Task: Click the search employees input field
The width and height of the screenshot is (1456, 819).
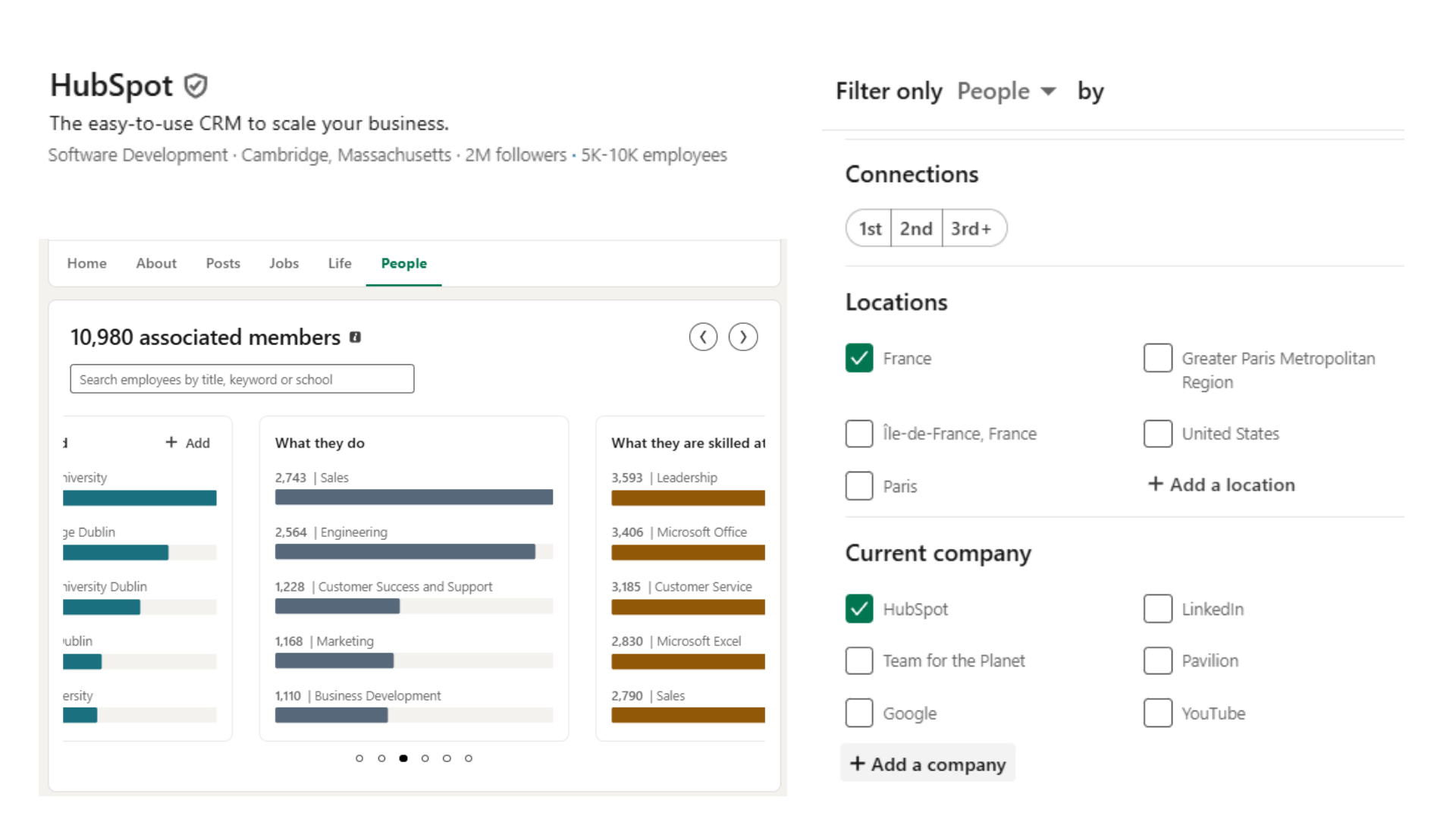Action: click(x=242, y=379)
